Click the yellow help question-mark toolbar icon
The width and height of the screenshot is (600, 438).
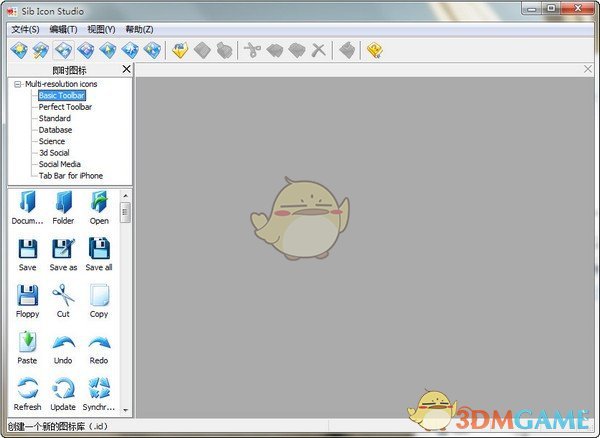tap(375, 50)
